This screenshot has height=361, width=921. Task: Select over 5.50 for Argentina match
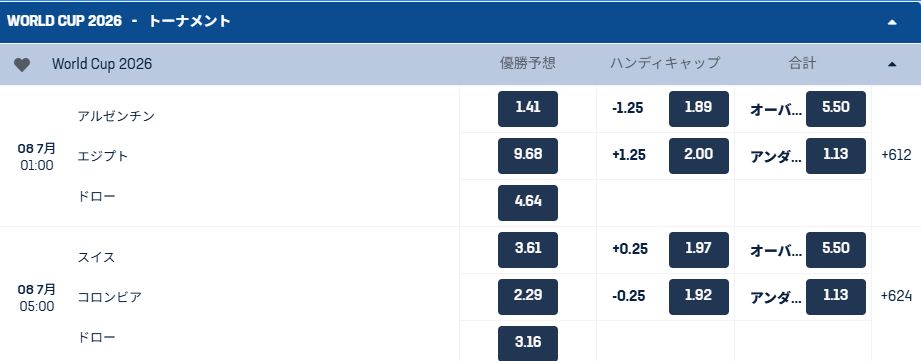click(835, 109)
